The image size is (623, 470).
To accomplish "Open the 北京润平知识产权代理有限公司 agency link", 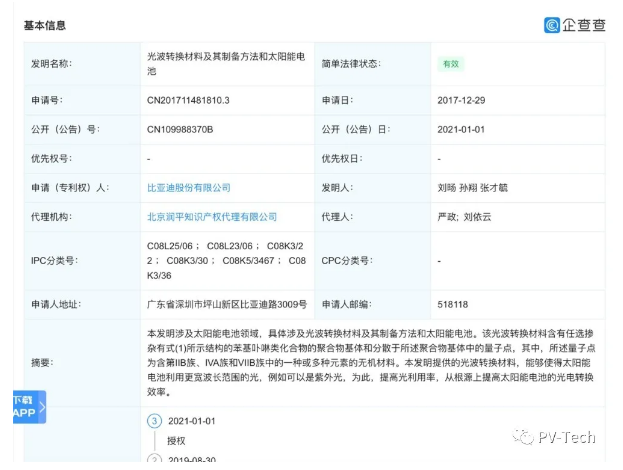I will click(212, 216).
